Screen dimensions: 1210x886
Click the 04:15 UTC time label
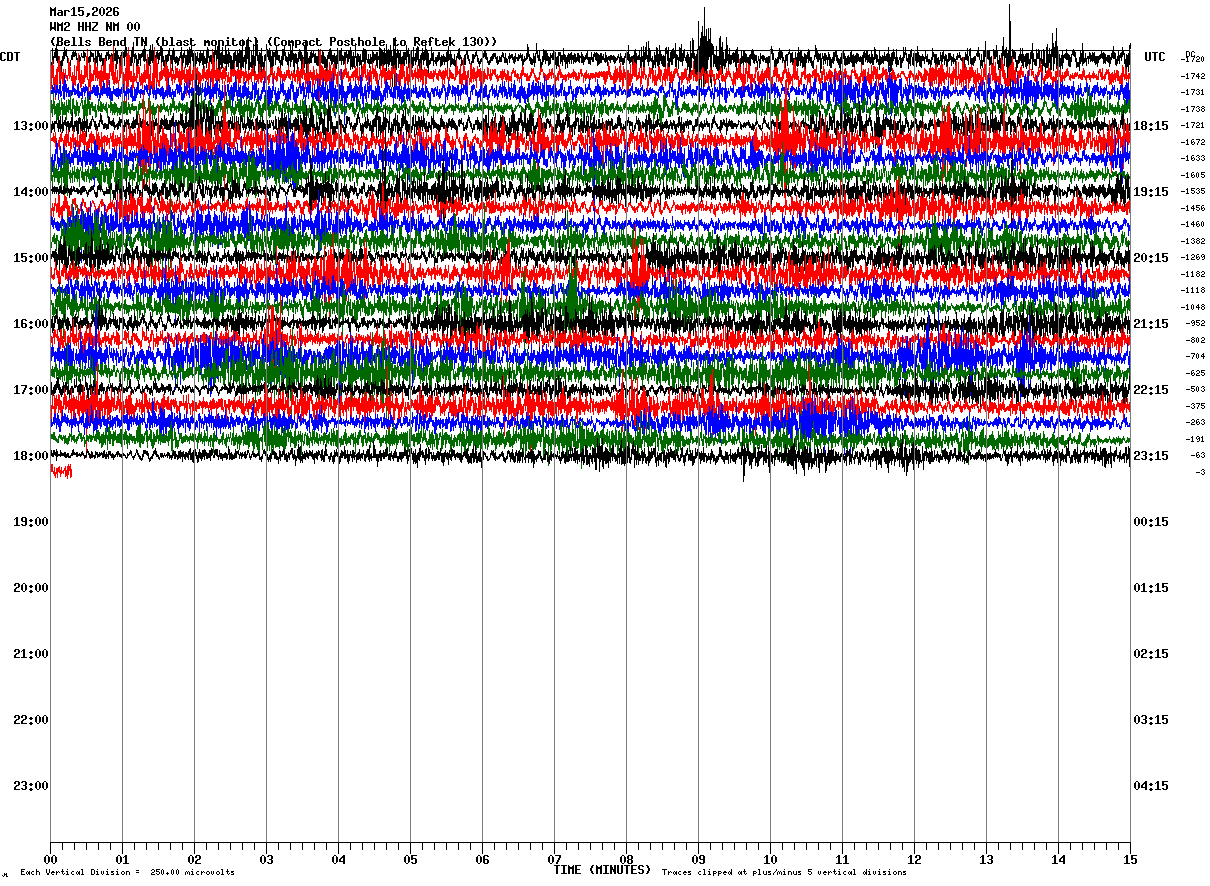pyautogui.click(x=1151, y=786)
